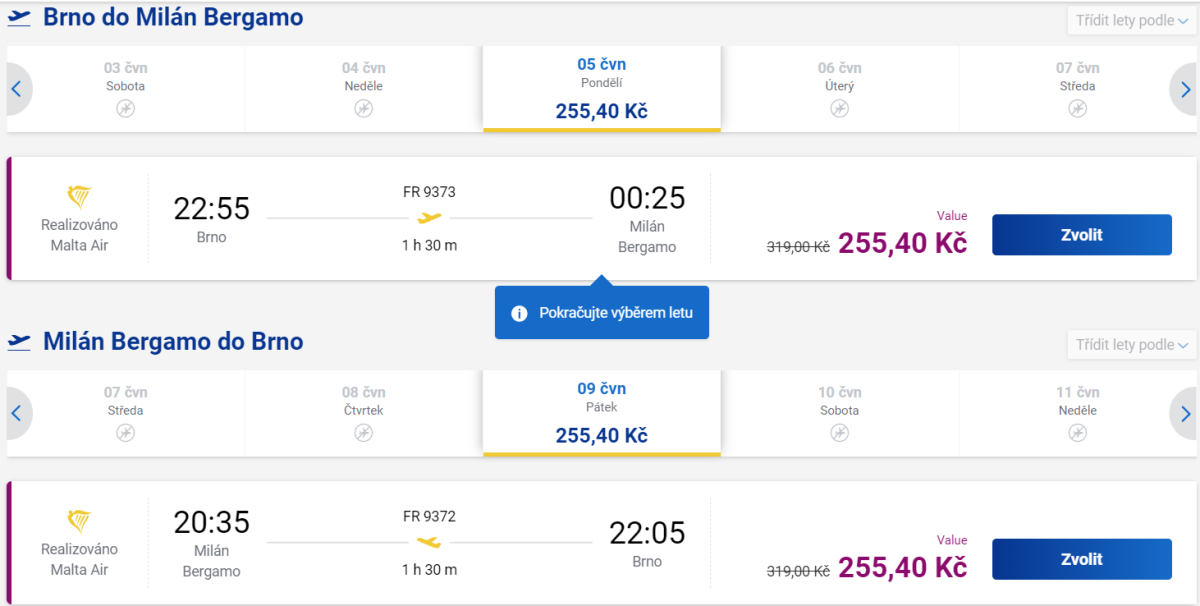
Task: Click next dates arrow for Milán Bergamo to Brno
Action: pos(1185,413)
